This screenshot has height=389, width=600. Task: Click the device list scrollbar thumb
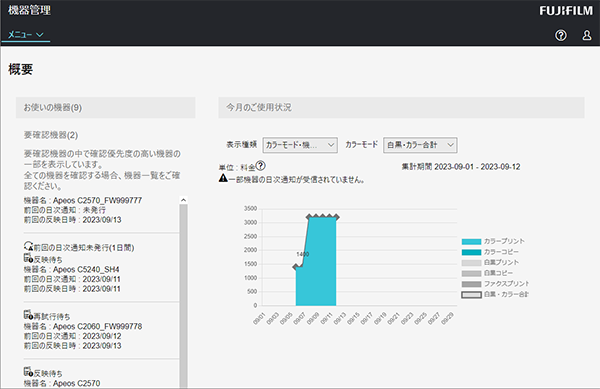click(x=183, y=296)
